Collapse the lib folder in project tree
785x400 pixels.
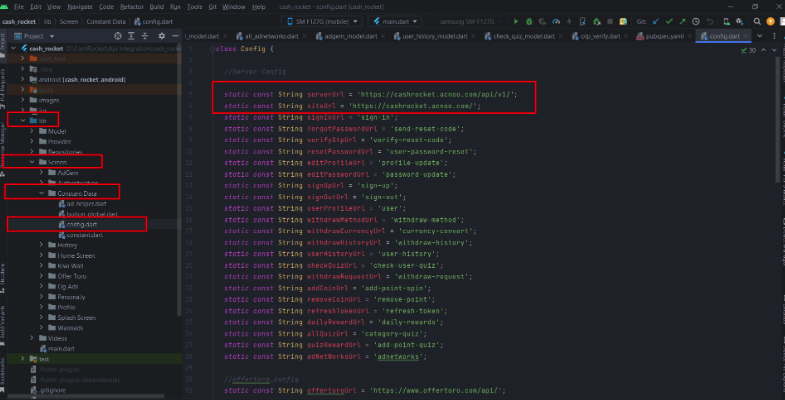click(x=20, y=119)
